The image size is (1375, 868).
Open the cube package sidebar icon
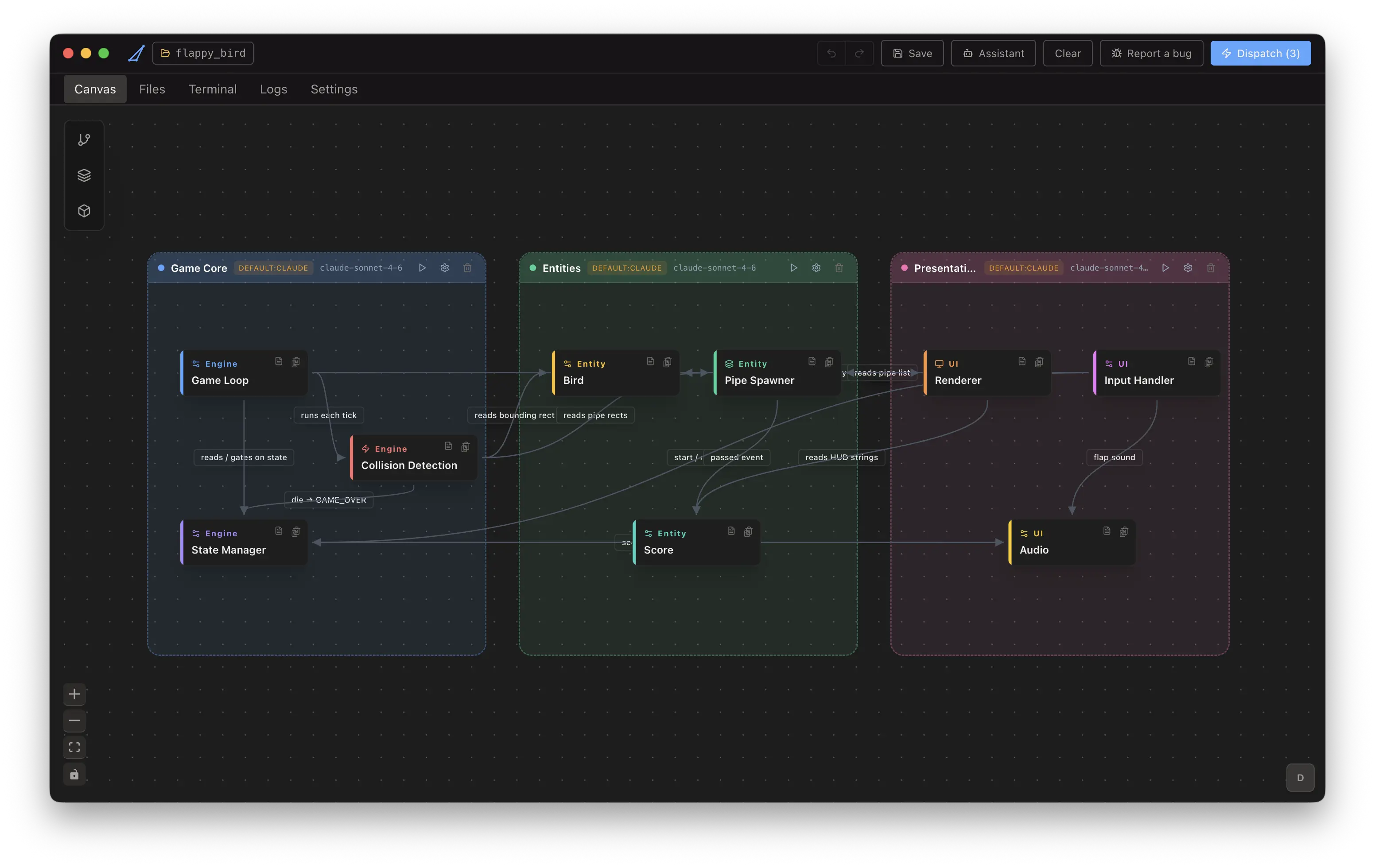(x=84, y=211)
